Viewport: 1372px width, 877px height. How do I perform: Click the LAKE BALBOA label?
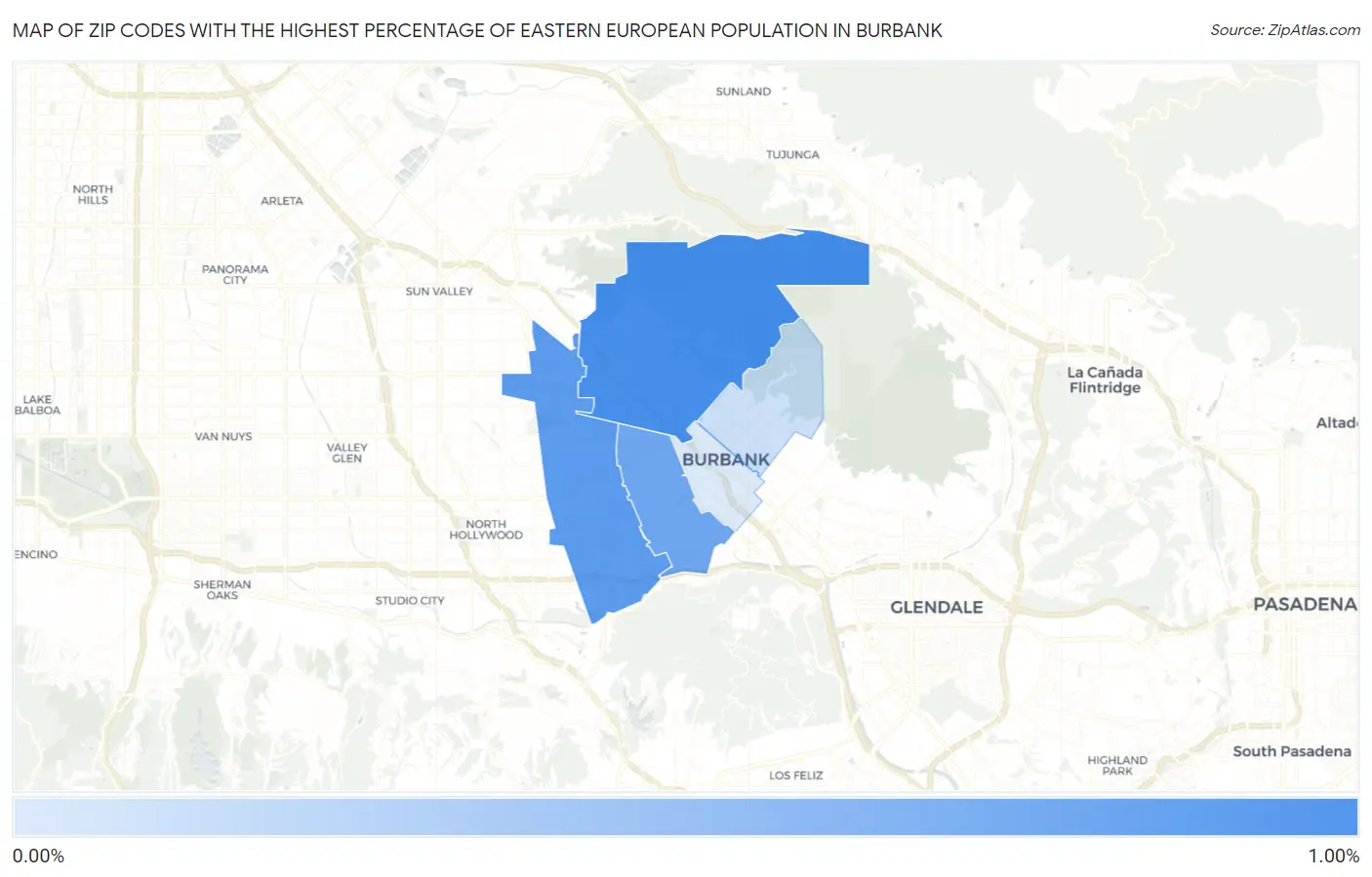pyautogui.click(x=37, y=405)
